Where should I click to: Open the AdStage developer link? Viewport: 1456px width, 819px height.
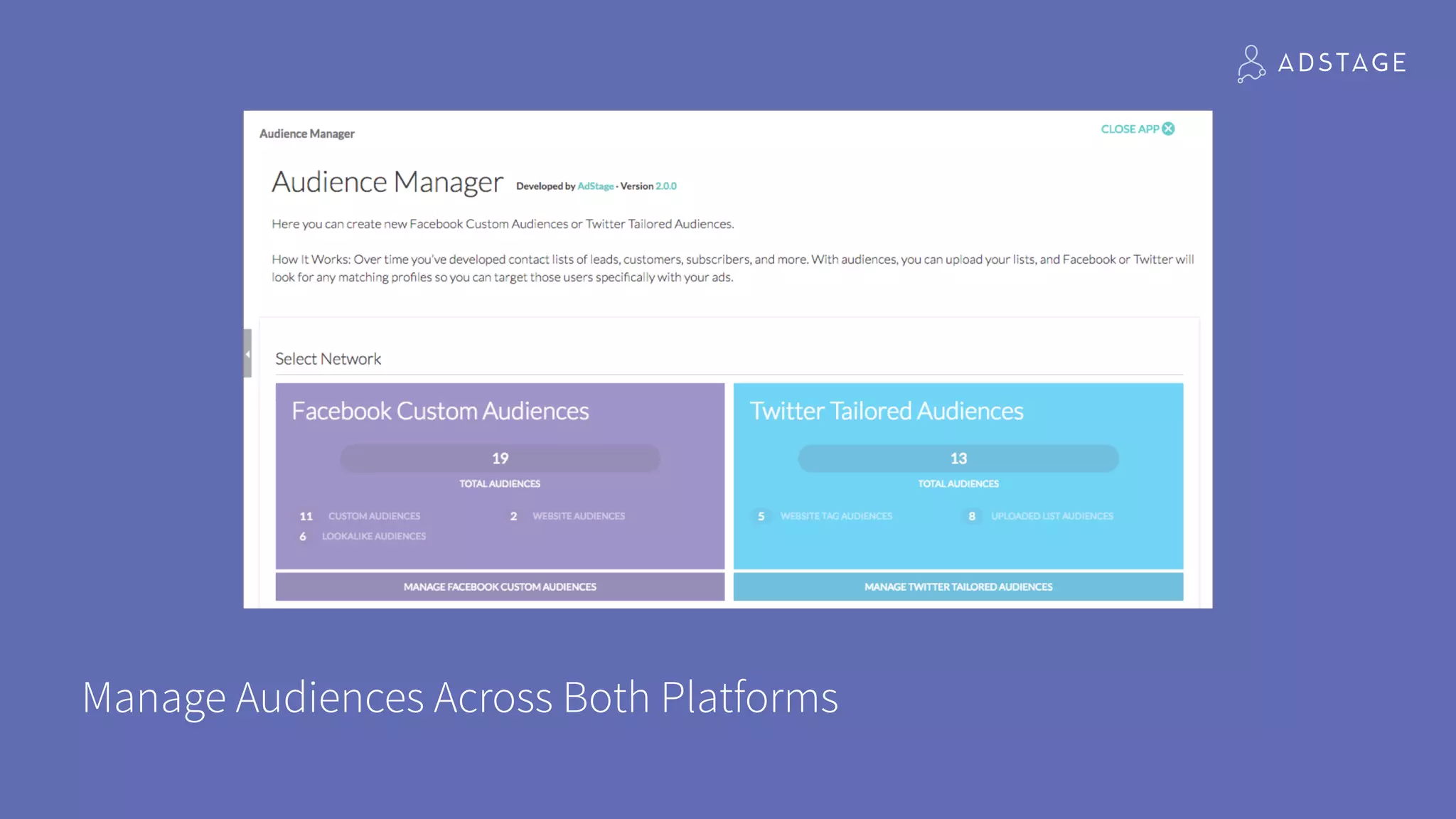point(595,186)
